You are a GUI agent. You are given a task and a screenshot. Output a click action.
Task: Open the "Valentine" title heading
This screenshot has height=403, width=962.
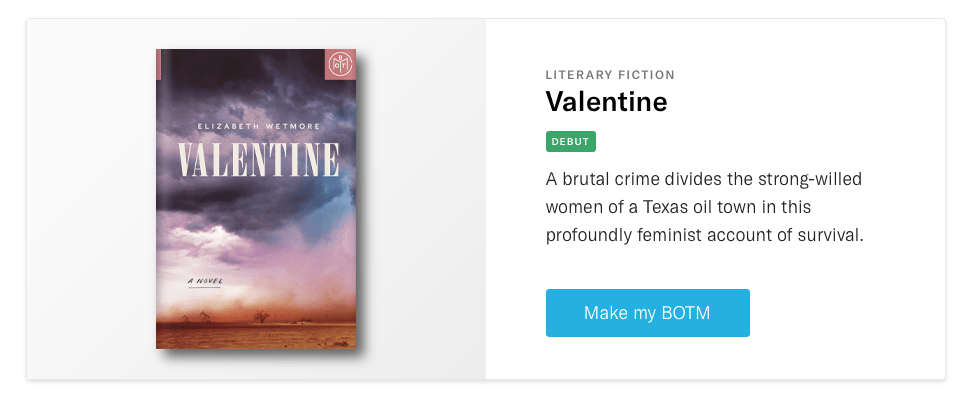pos(606,102)
